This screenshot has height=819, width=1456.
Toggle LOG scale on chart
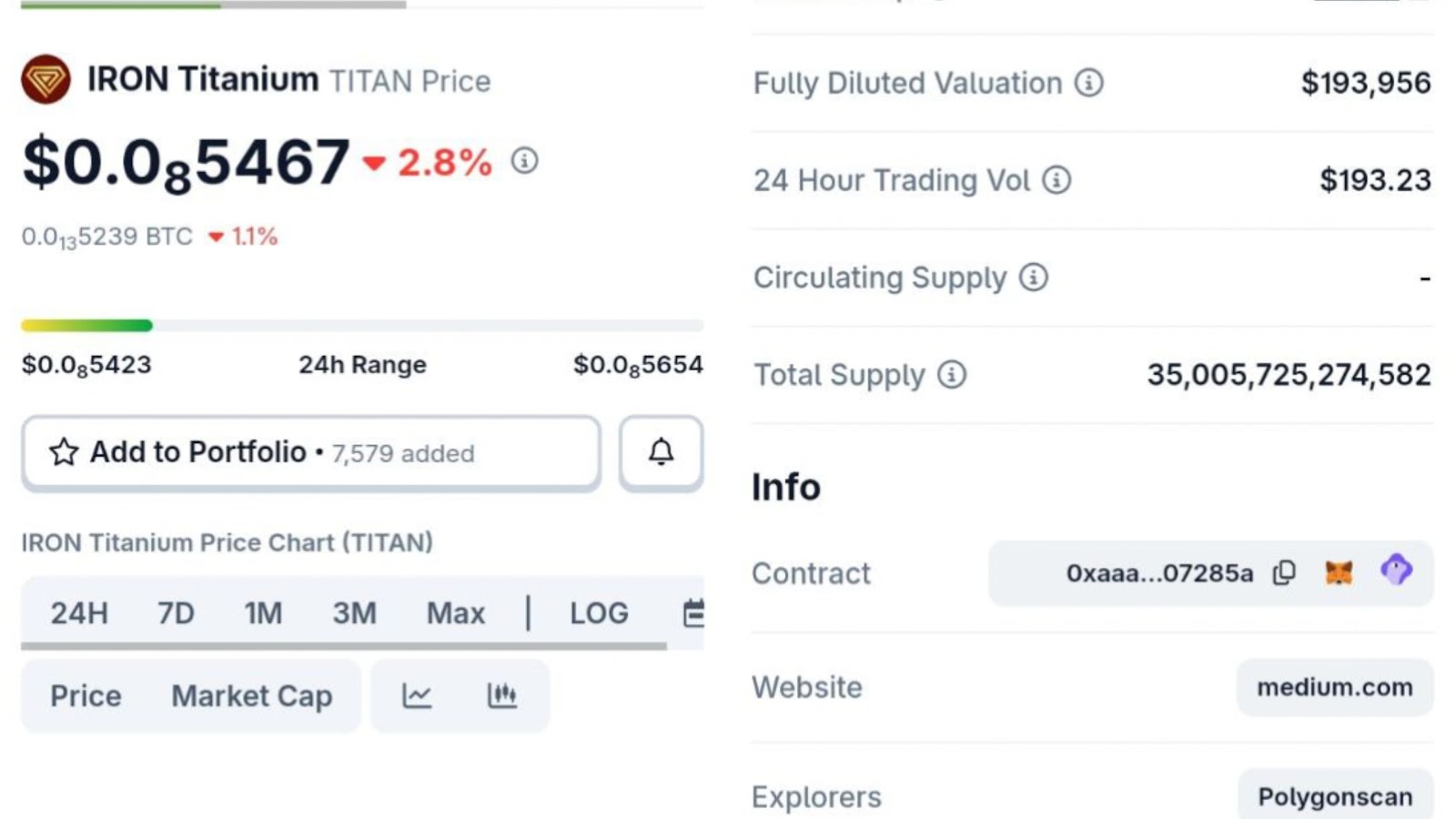pyautogui.click(x=599, y=612)
